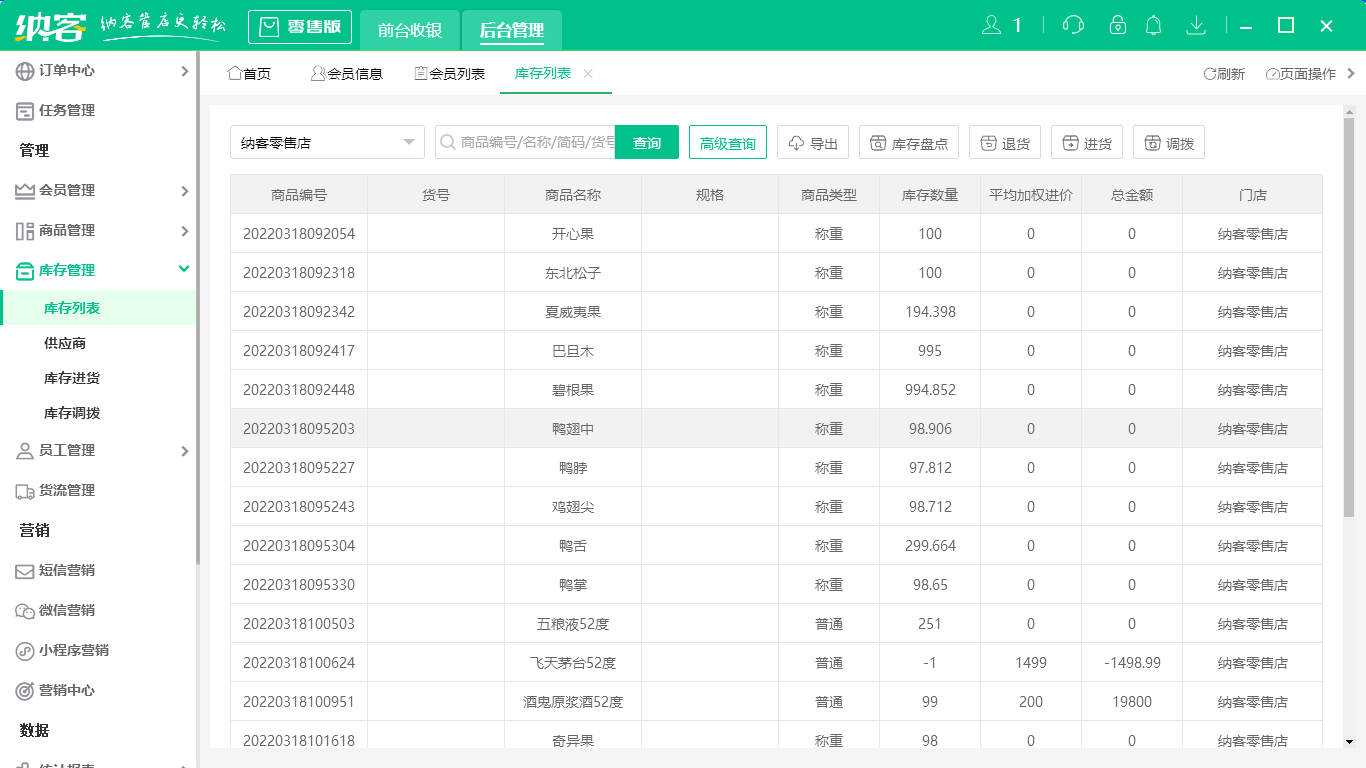The height and width of the screenshot is (768, 1366).
Task: Click the green 查询 search button
Action: click(646, 143)
